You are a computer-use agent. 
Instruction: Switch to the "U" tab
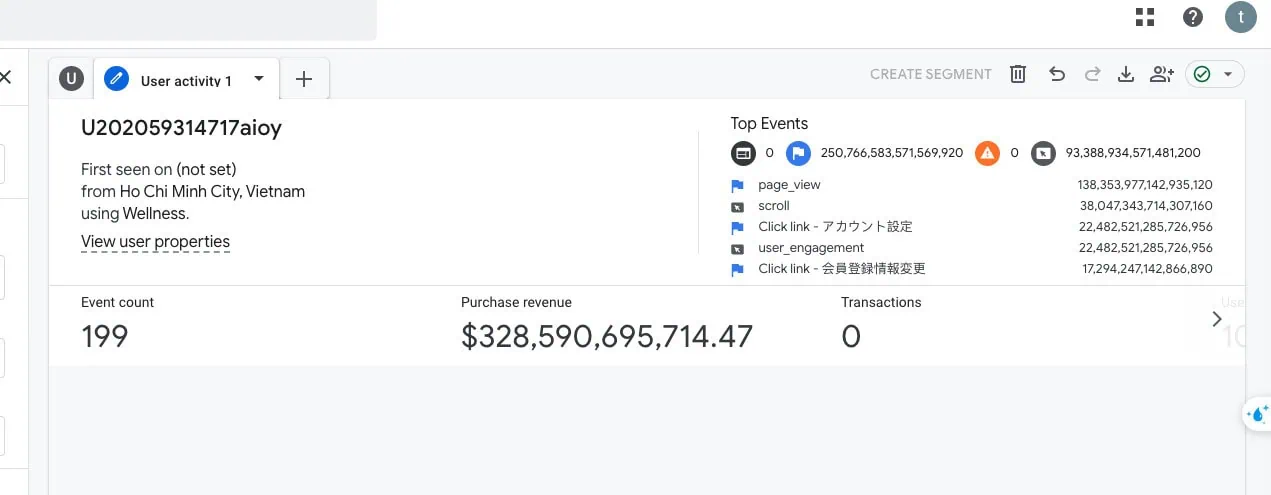(x=70, y=79)
